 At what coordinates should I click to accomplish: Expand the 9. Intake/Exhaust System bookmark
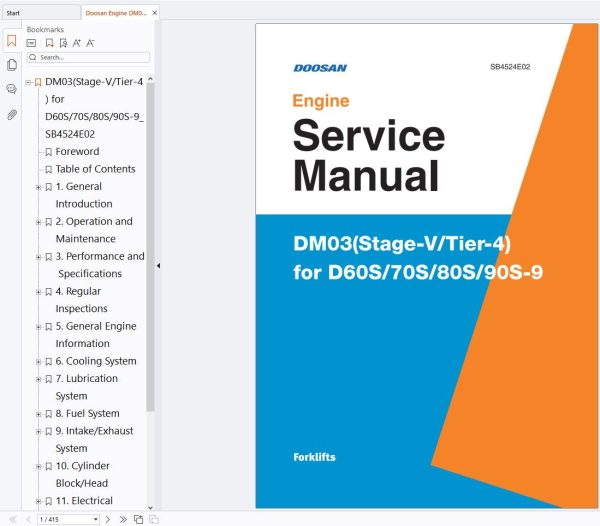pos(39,432)
